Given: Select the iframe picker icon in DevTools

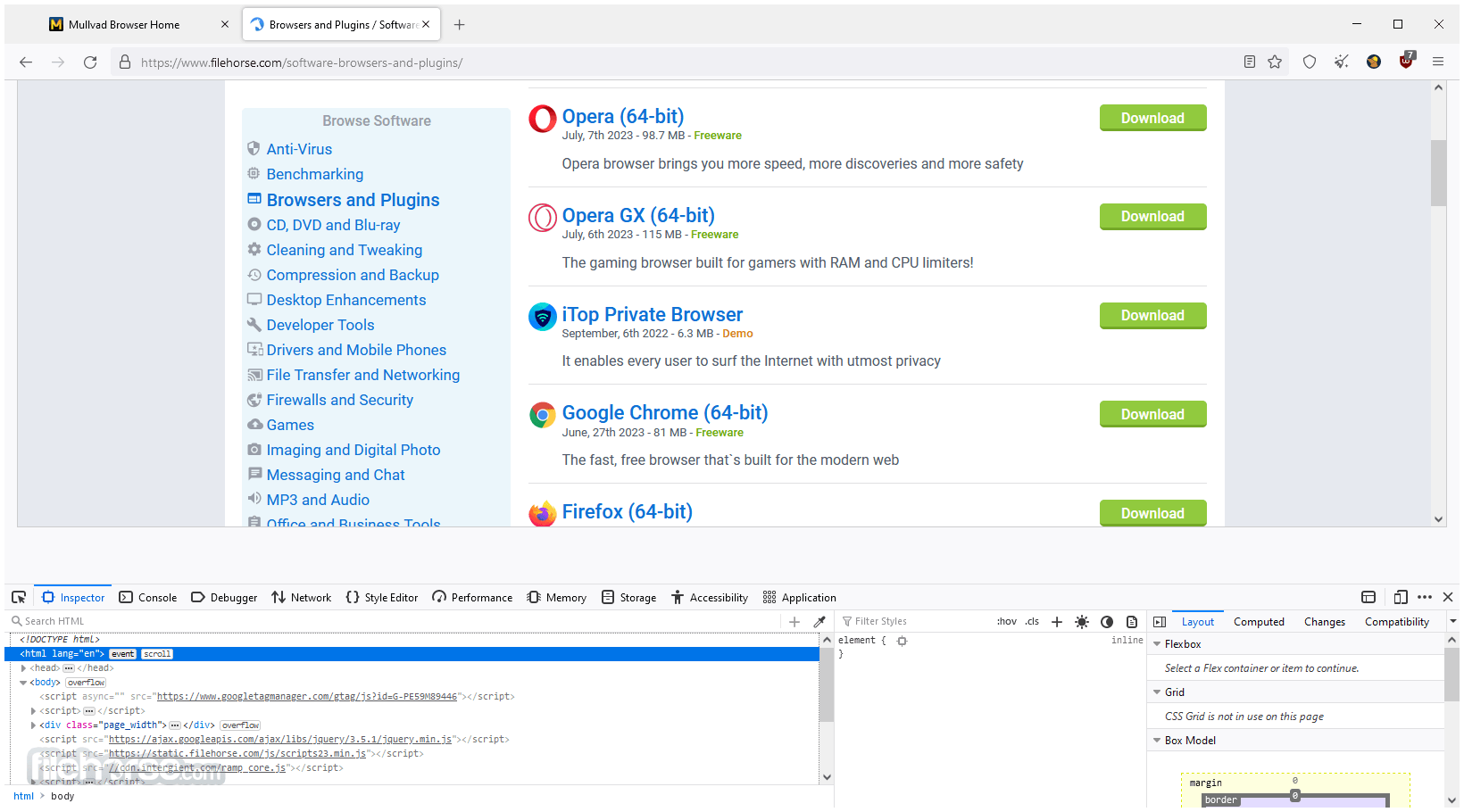Looking at the screenshot, I should (x=1368, y=598).
